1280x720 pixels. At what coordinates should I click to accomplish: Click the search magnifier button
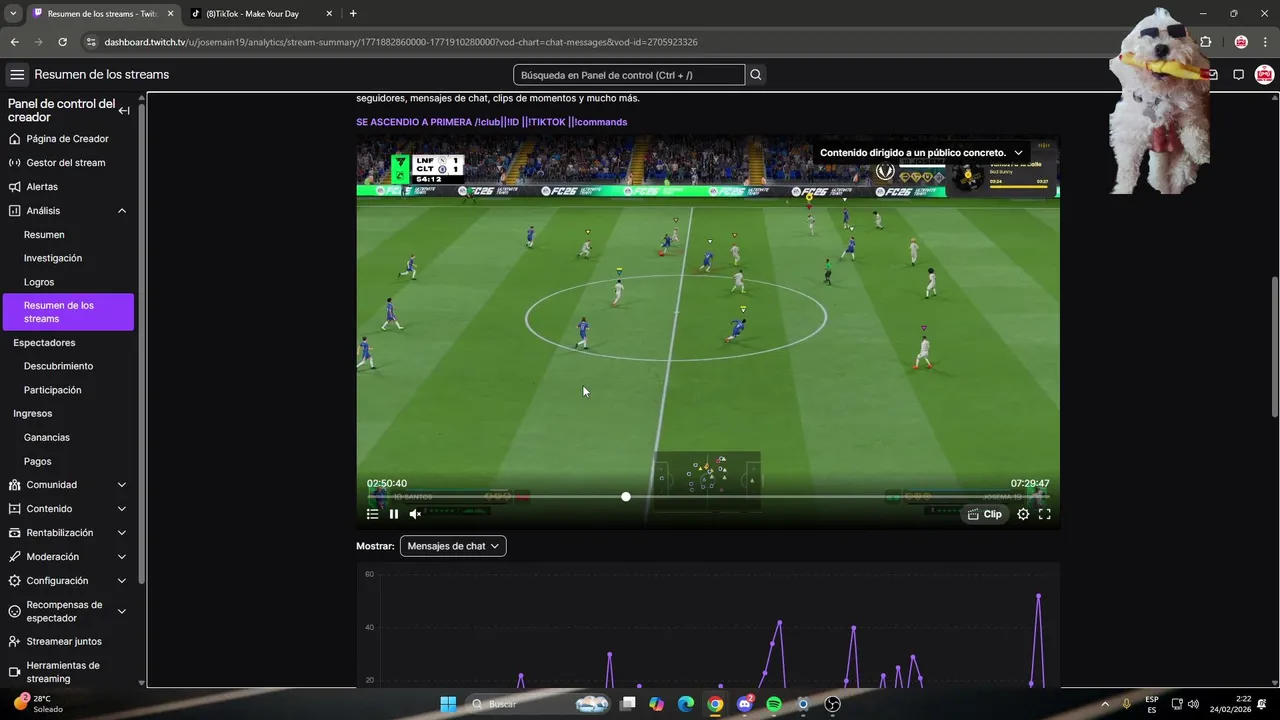(756, 75)
